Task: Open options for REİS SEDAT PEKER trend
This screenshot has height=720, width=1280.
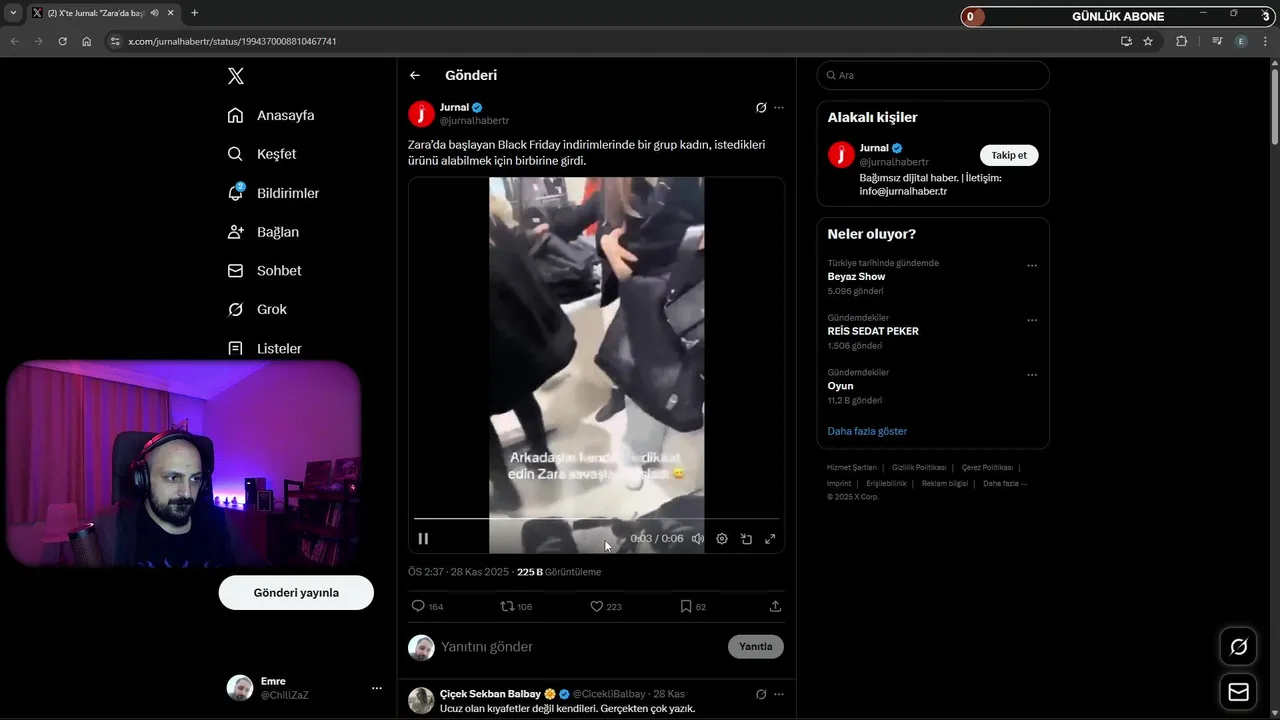Action: 1032,321
